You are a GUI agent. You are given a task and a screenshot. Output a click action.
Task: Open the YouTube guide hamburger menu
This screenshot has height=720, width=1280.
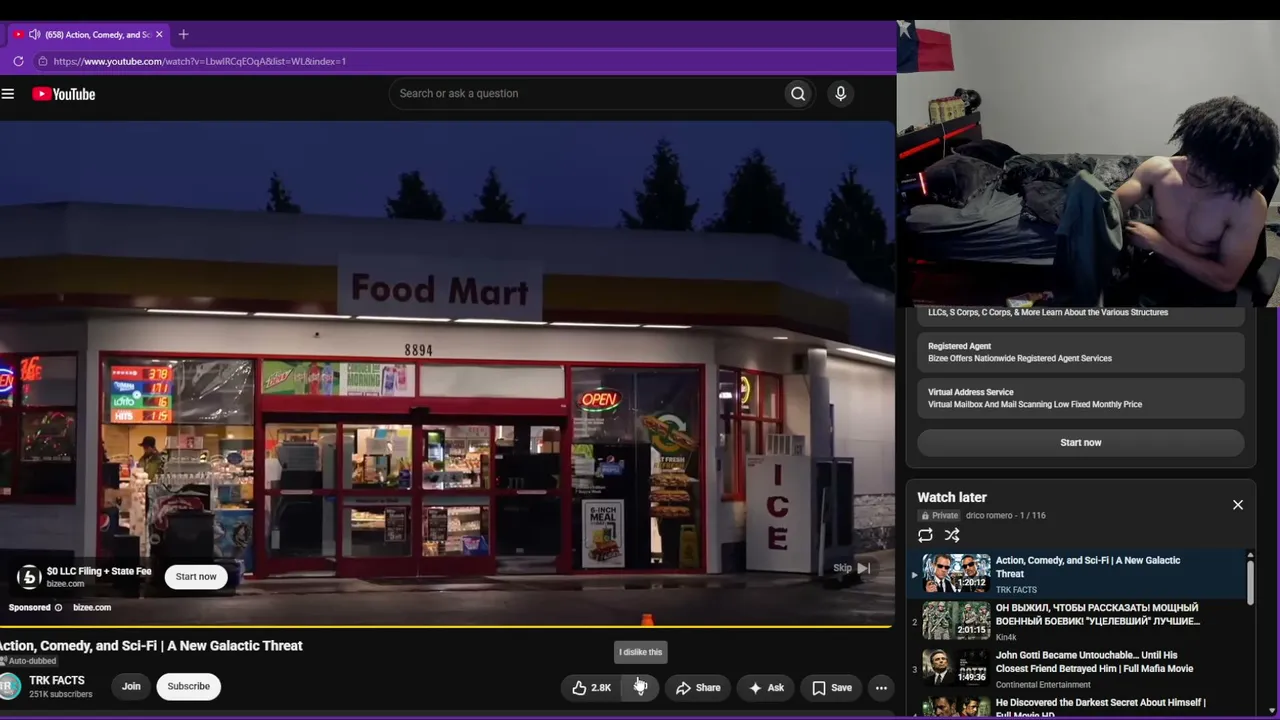click(8, 94)
